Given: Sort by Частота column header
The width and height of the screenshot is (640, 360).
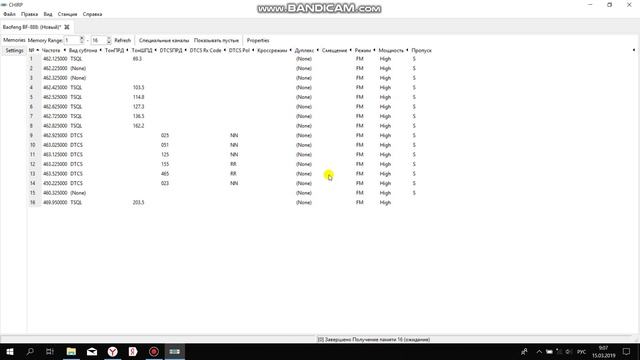Looking at the screenshot, I should [x=51, y=50].
